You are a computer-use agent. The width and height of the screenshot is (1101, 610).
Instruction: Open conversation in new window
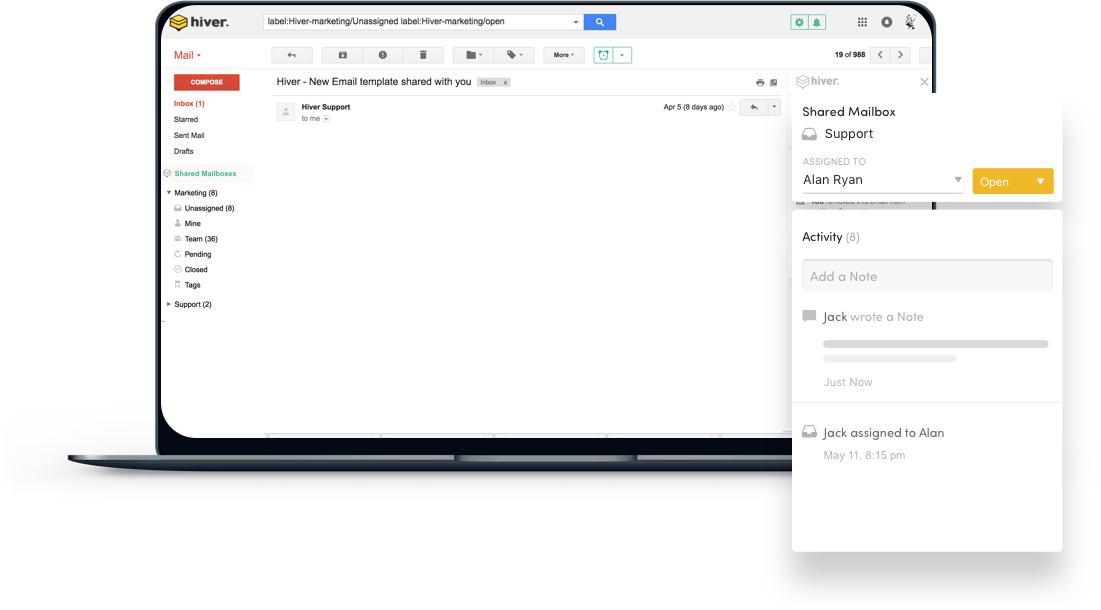(774, 83)
